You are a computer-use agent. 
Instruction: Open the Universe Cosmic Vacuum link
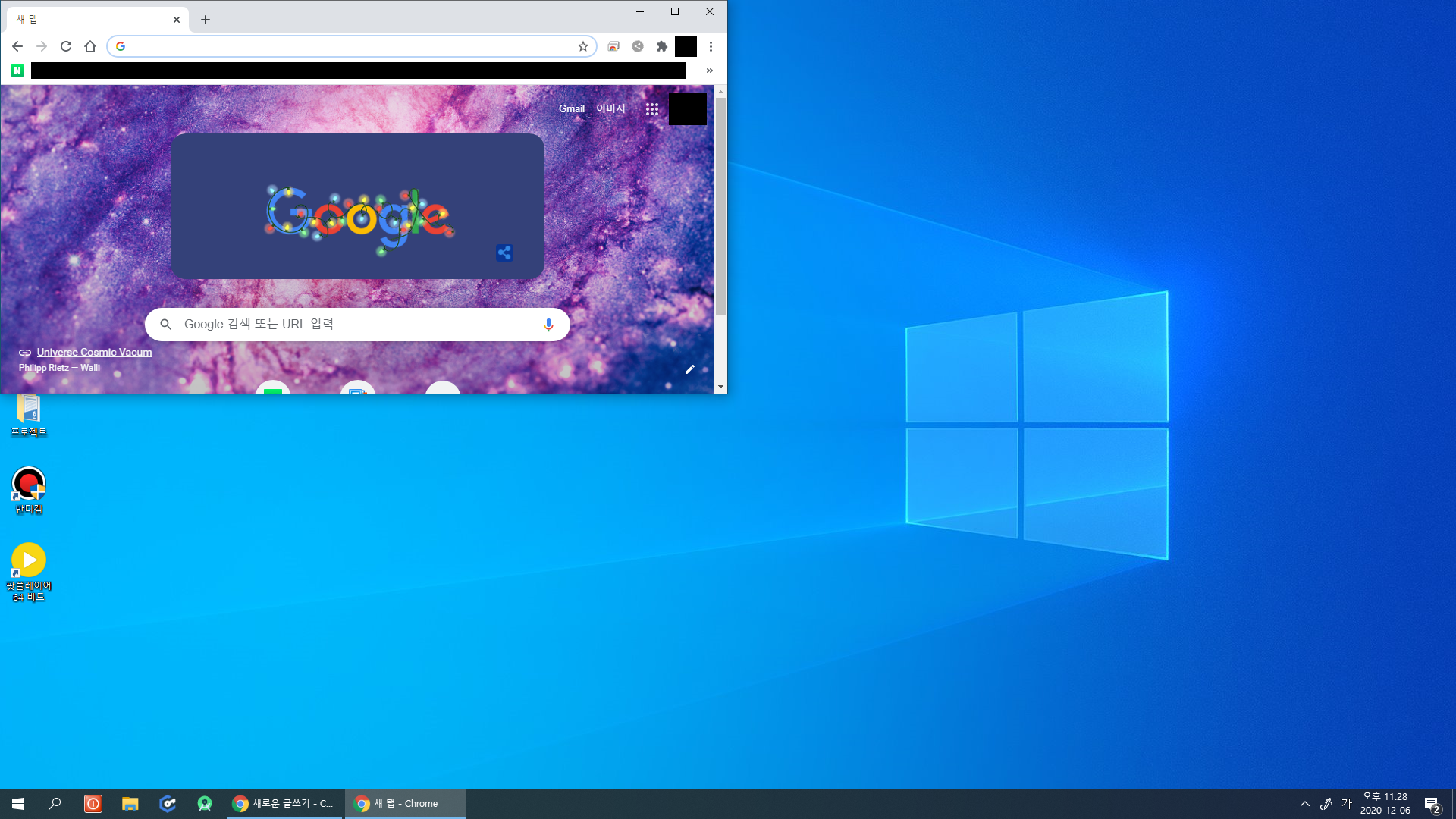[94, 353]
